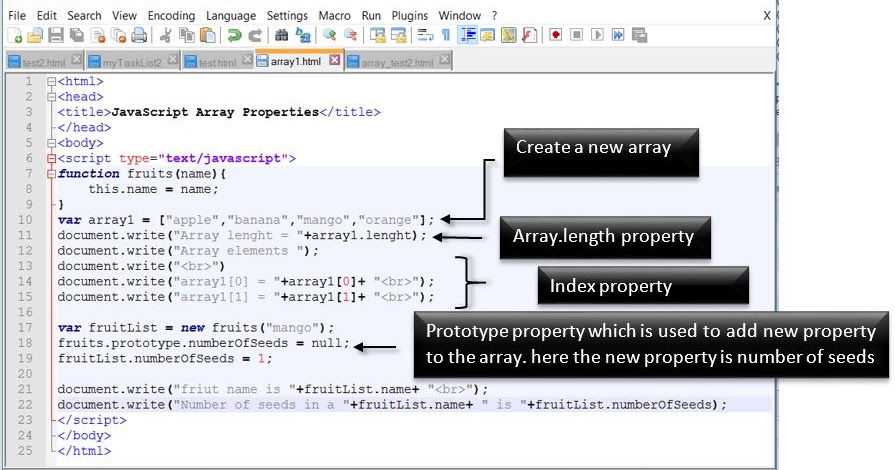Click the X button beside menu bar

767,15
